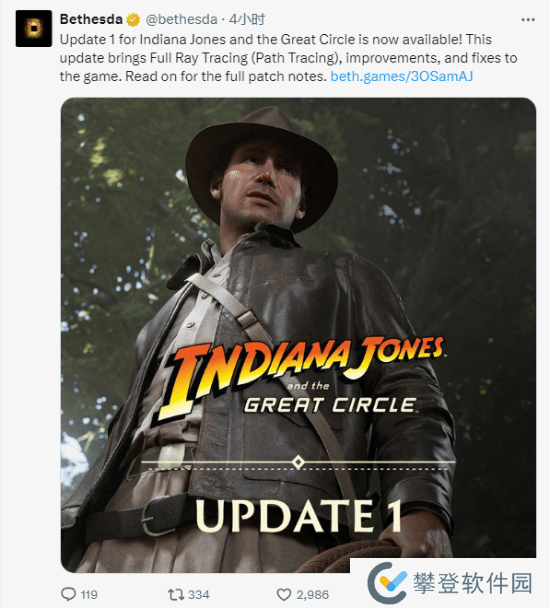Open the tweet's more options ellipsis

pos(528,19)
